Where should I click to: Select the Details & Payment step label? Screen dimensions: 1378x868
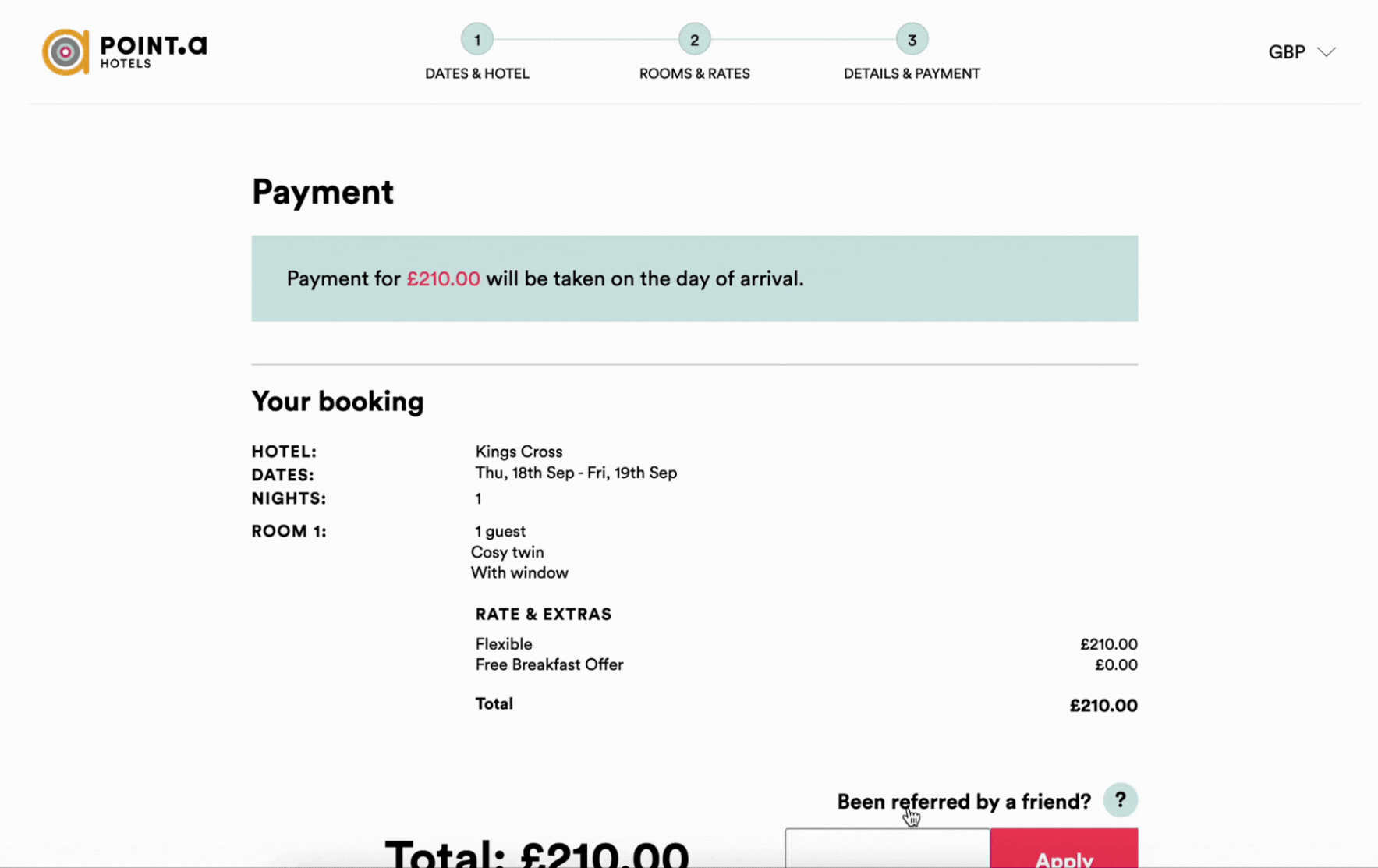(x=911, y=73)
